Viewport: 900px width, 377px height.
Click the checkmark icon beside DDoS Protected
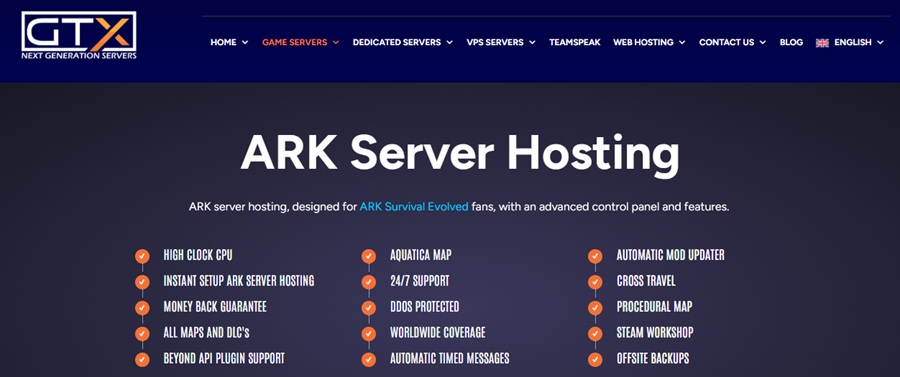368,308
